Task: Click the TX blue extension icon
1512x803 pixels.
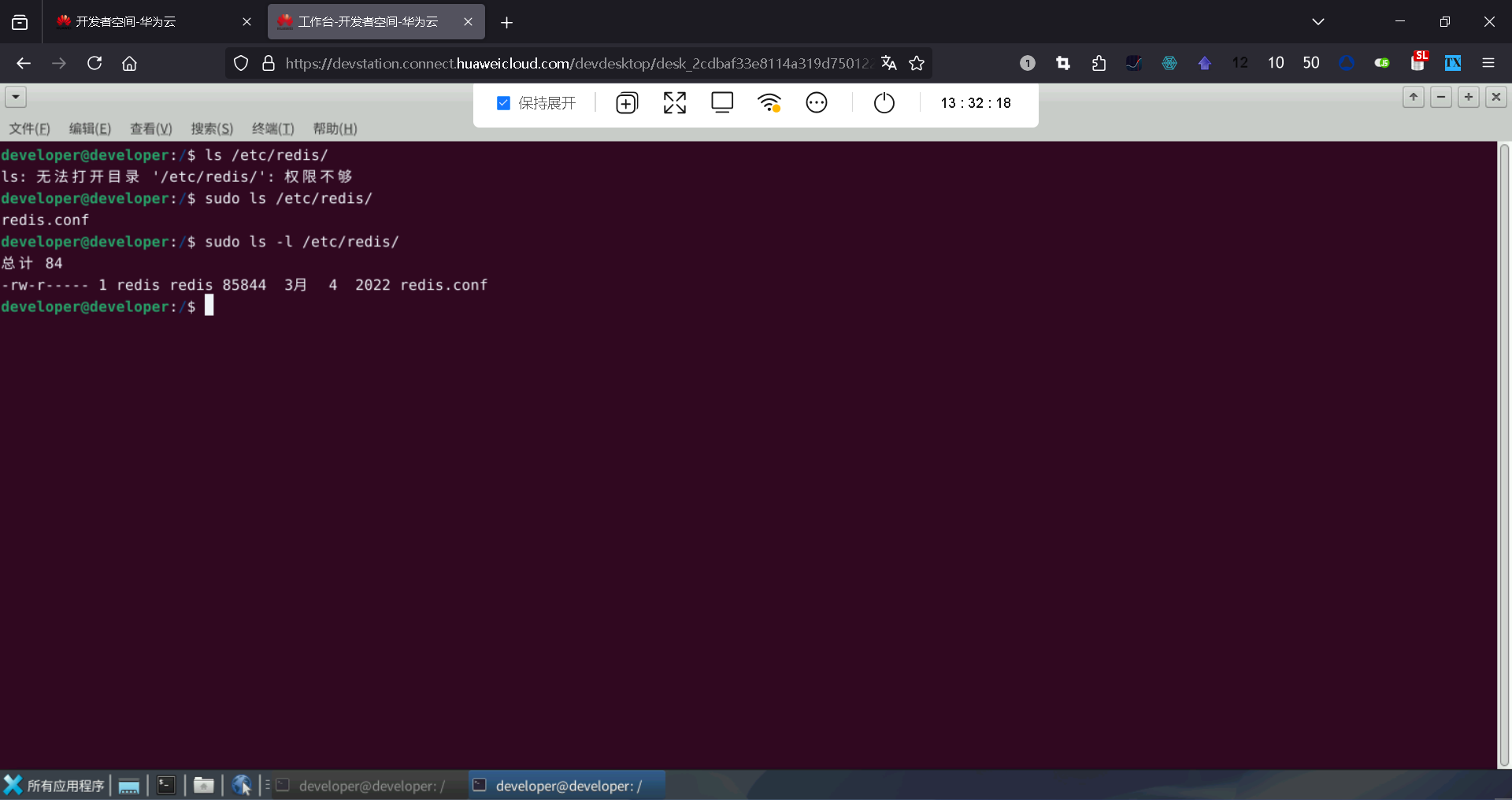Action: [1453, 63]
